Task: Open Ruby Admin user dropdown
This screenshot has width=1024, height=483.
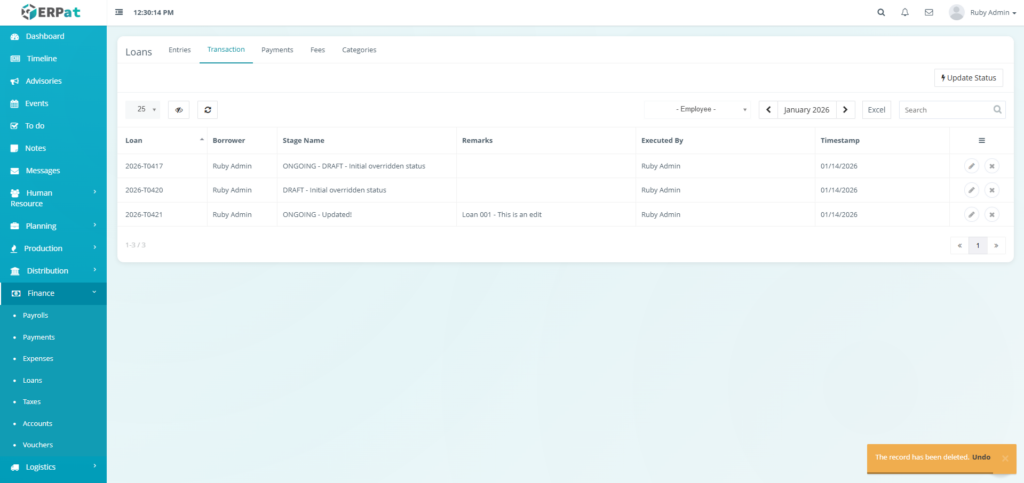Action: [993, 12]
